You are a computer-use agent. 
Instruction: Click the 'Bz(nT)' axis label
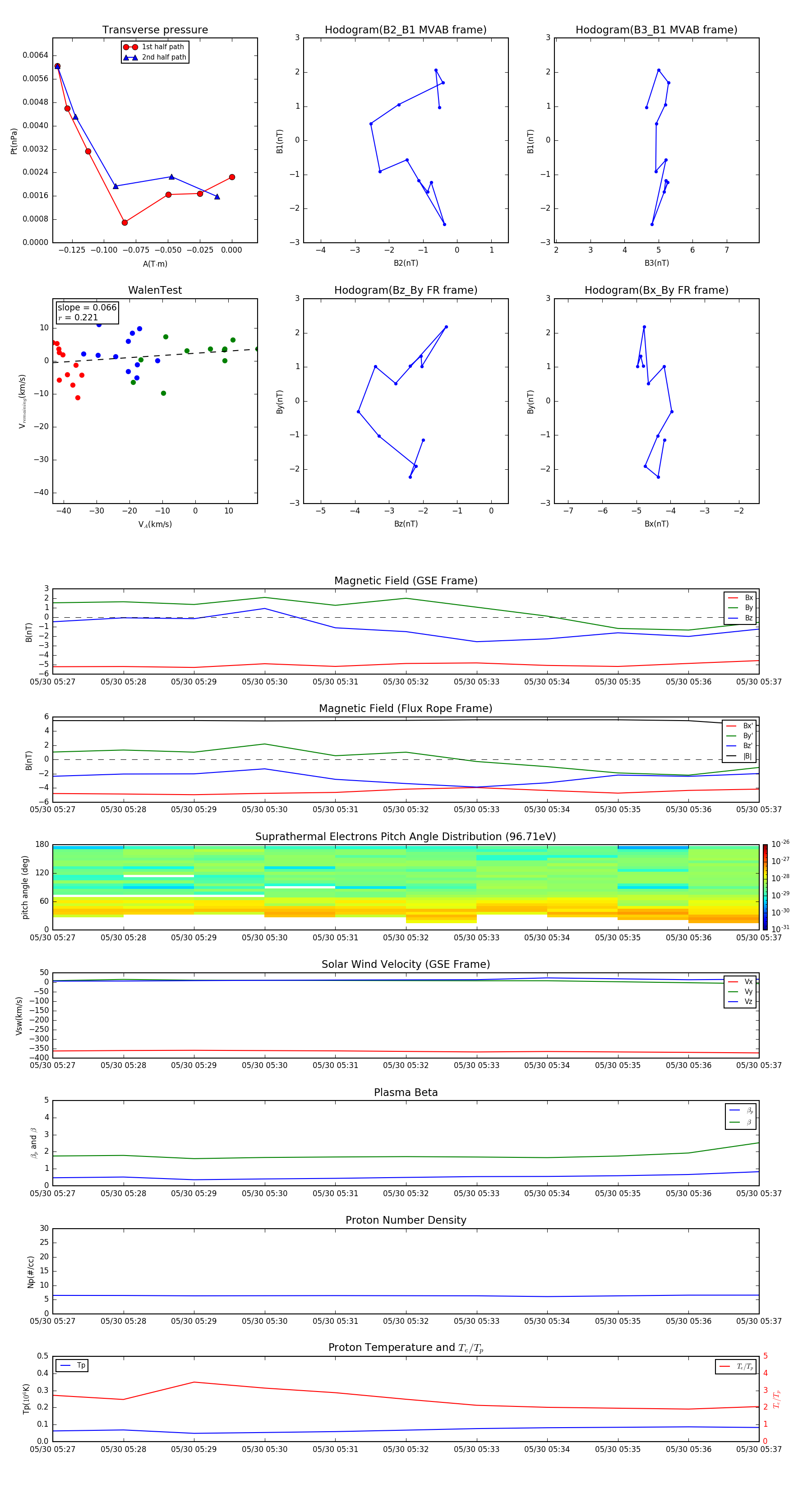tap(406, 524)
